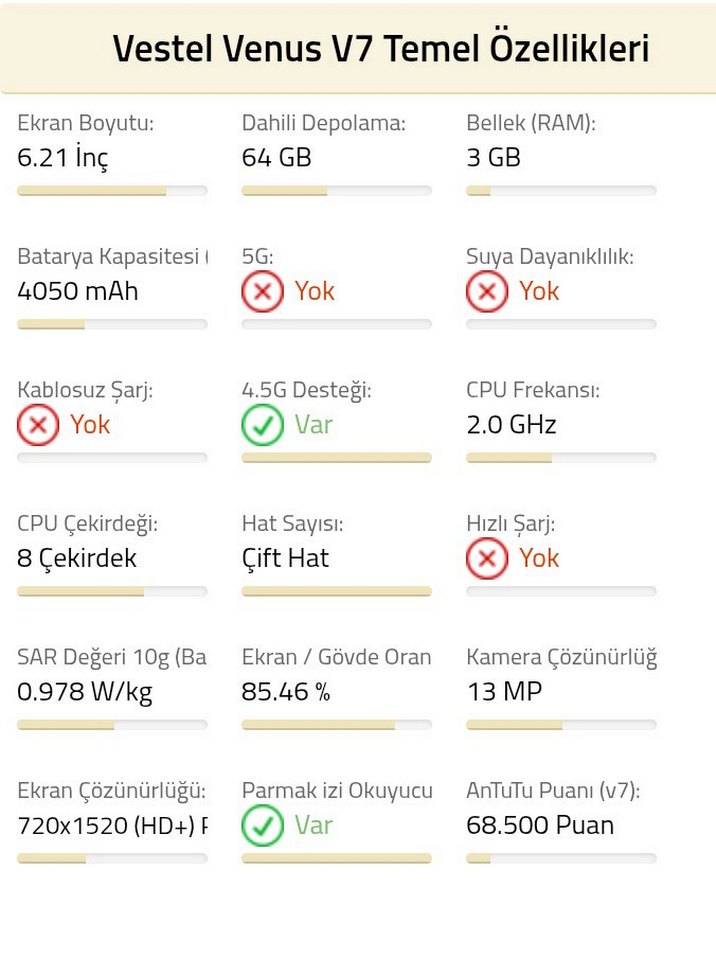Screen dimensions: 716x958
Task: Toggle the Kablosuz Şarj Yok status
Action: (90, 425)
